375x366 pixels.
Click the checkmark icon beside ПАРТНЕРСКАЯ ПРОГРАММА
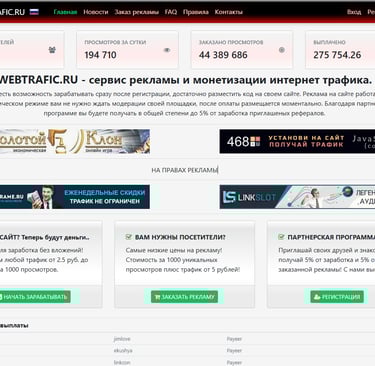pos(281,237)
